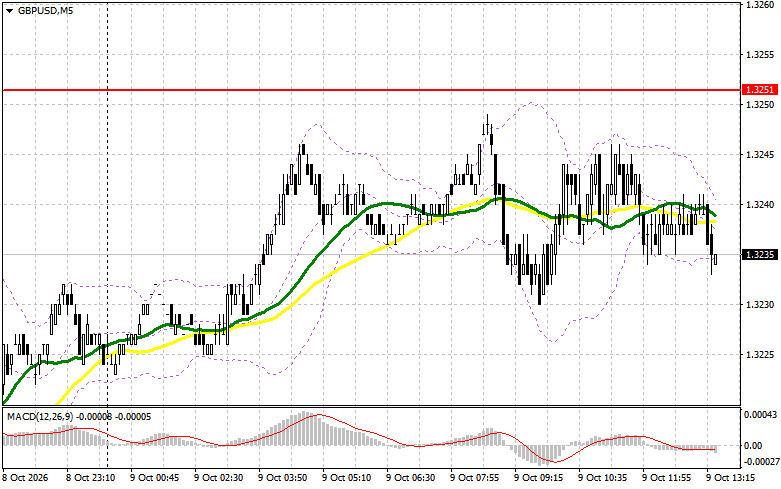Screen dimensions: 781x489
Task: Click the MACD scale value 0.00
Action: point(752,446)
